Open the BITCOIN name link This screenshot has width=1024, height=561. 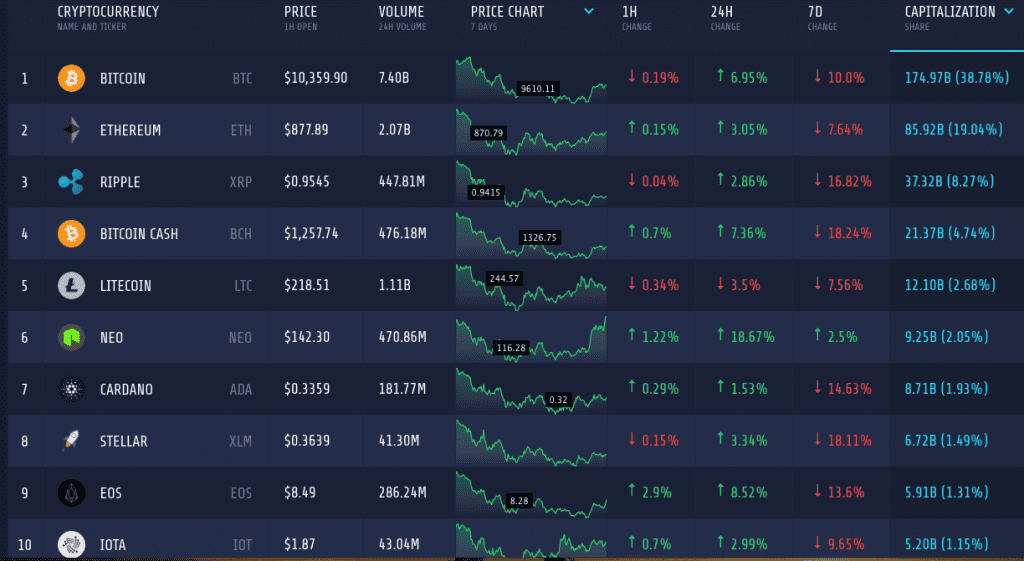(123, 78)
